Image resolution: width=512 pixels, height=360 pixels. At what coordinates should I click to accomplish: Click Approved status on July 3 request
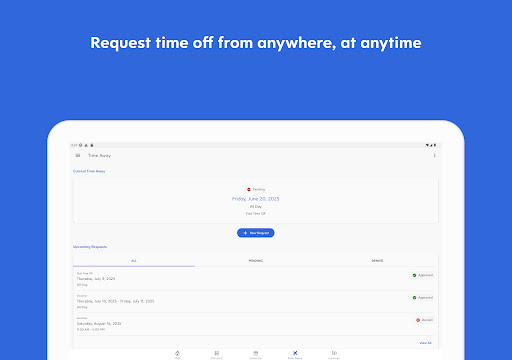click(423, 275)
